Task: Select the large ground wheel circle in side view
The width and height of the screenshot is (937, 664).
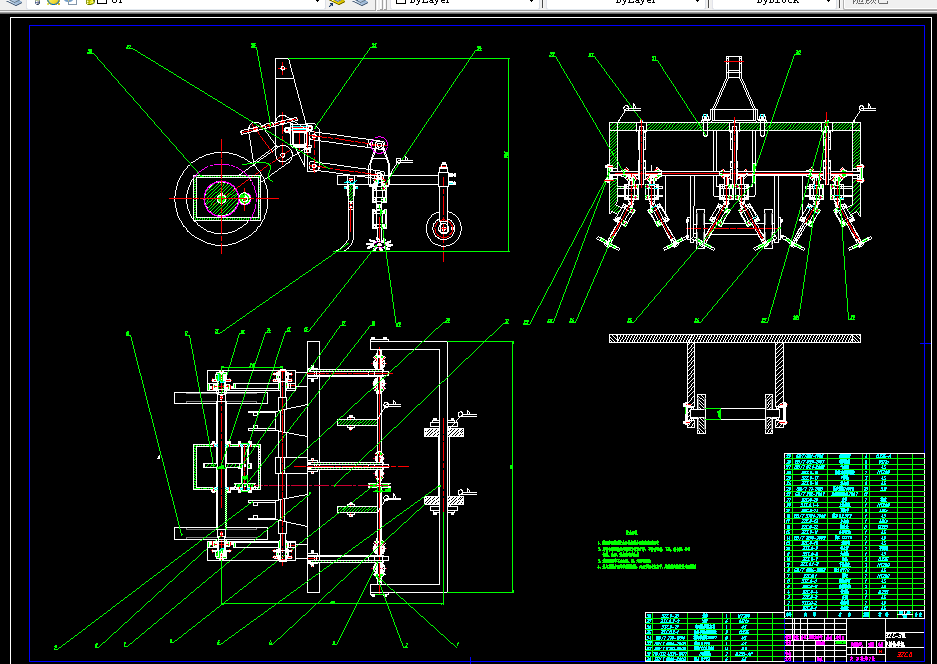Action: tap(221, 198)
